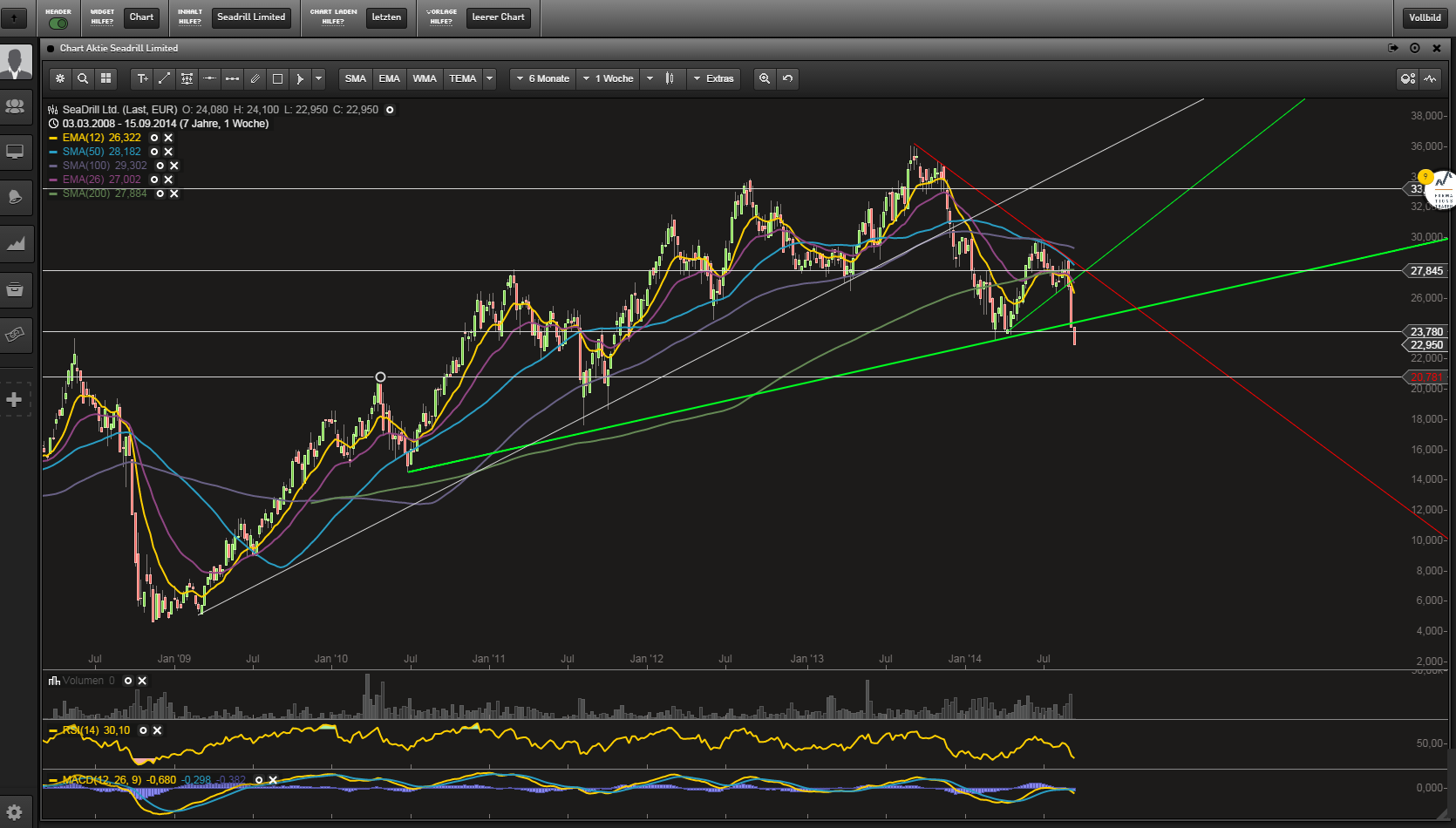Open the grid layout icon
The image size is (1456, 828).
[x=105, y=78]
